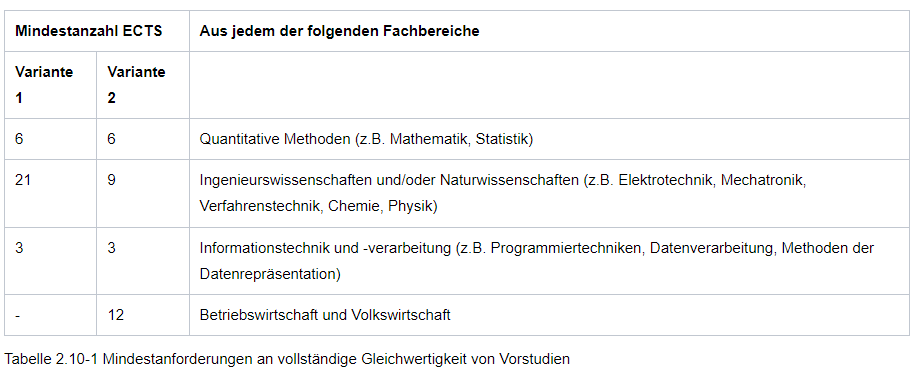Click the 'Mindestanzahl ECTS' header cell
The height and width of the screenshot is (378, 919).
point(97,31)
